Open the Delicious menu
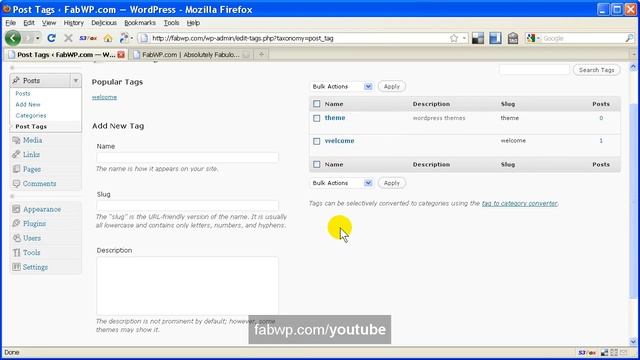The image size is (640, 360). (x=104, y=23)
